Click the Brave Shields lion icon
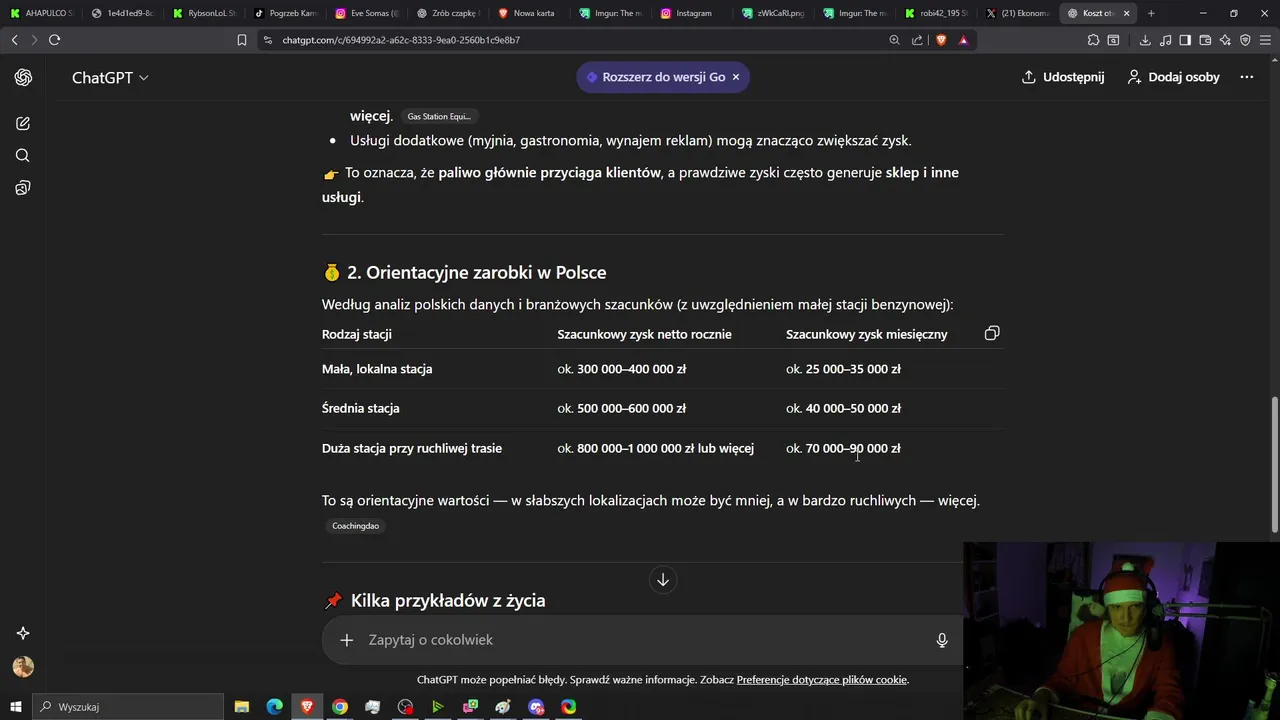 [941, 40]
